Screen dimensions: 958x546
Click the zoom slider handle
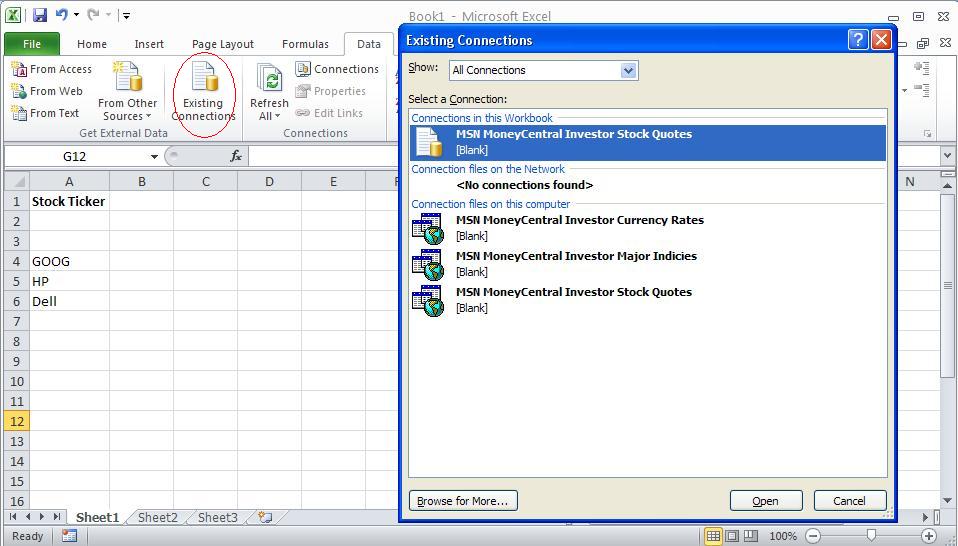pos(871,536)
